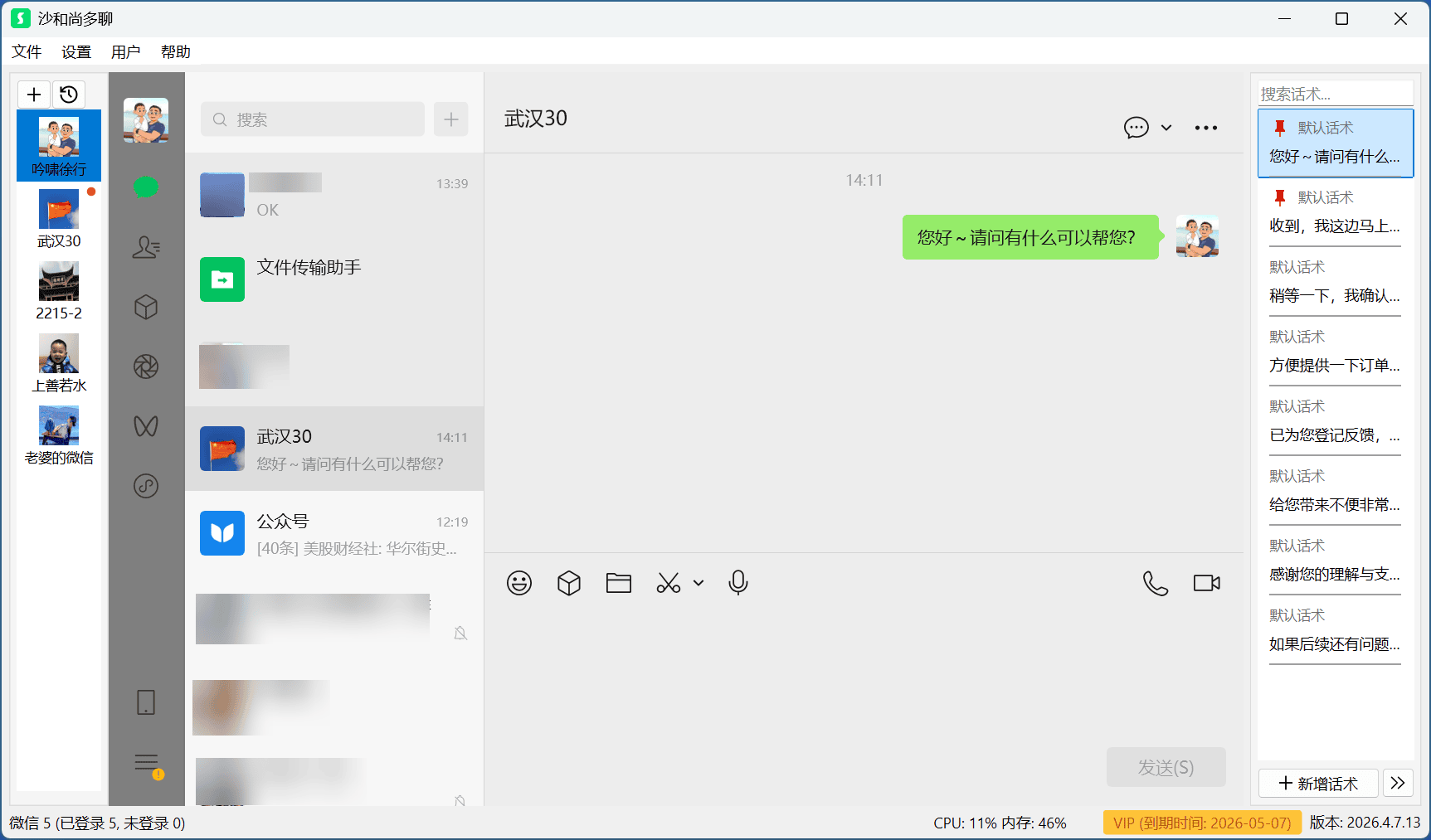Start a voice call with 武汉30
This screenshot has height=840, width=1431.
tap(1156, 583)
